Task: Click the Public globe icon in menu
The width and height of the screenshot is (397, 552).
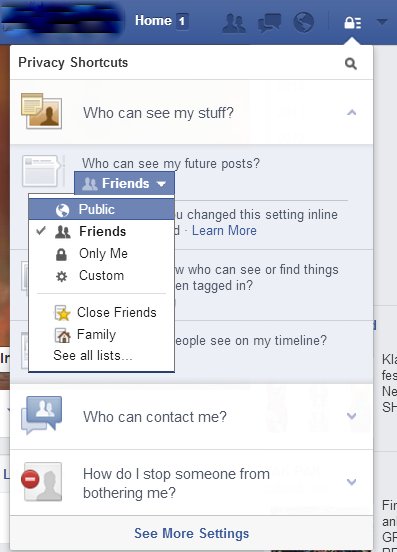Action: click(x=62, y=210)
